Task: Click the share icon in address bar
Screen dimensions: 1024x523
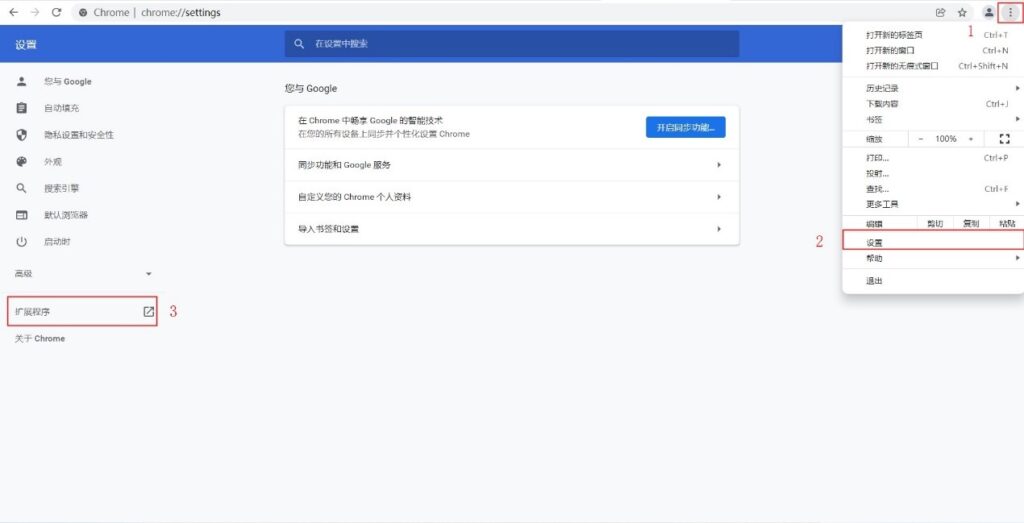Action: coord(940,12)
